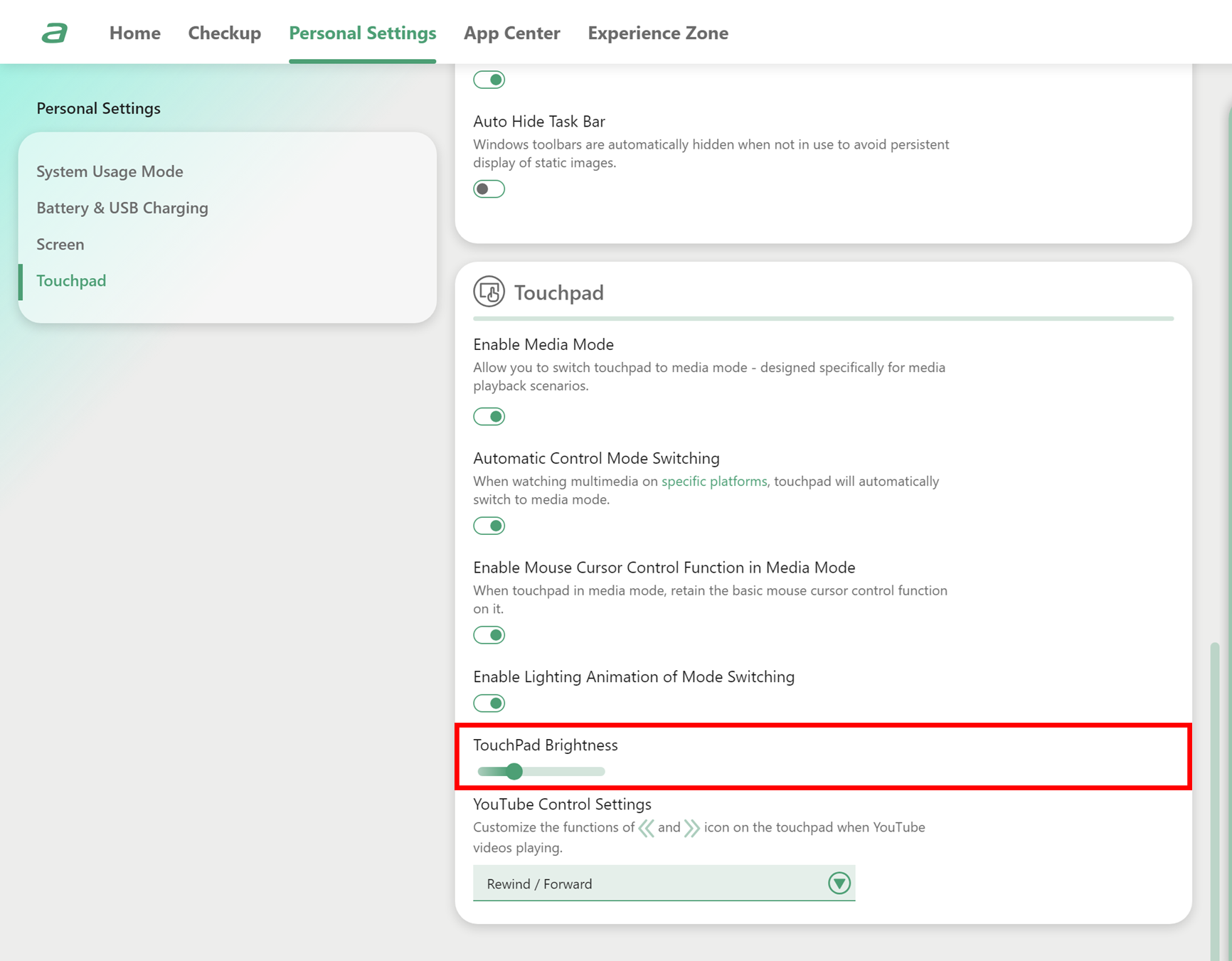Turn off Lighting Animation of Mode Switching
1232x961 pixels.
[489, 704]
